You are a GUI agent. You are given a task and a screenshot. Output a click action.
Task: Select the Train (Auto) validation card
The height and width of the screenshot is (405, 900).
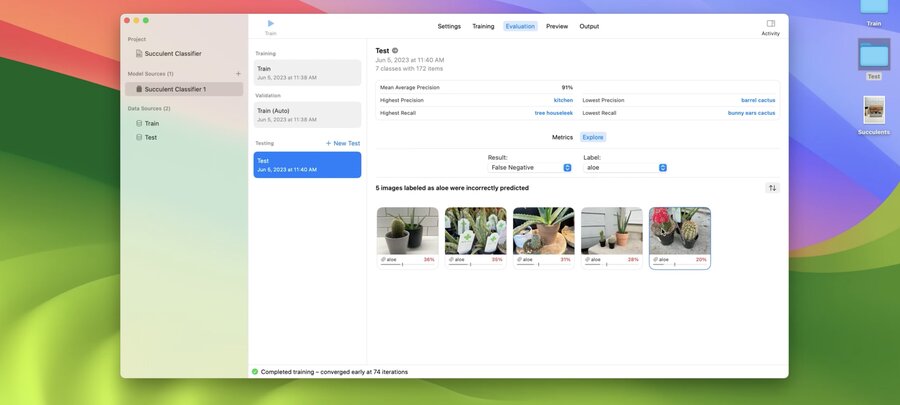[x=308, y=115]
